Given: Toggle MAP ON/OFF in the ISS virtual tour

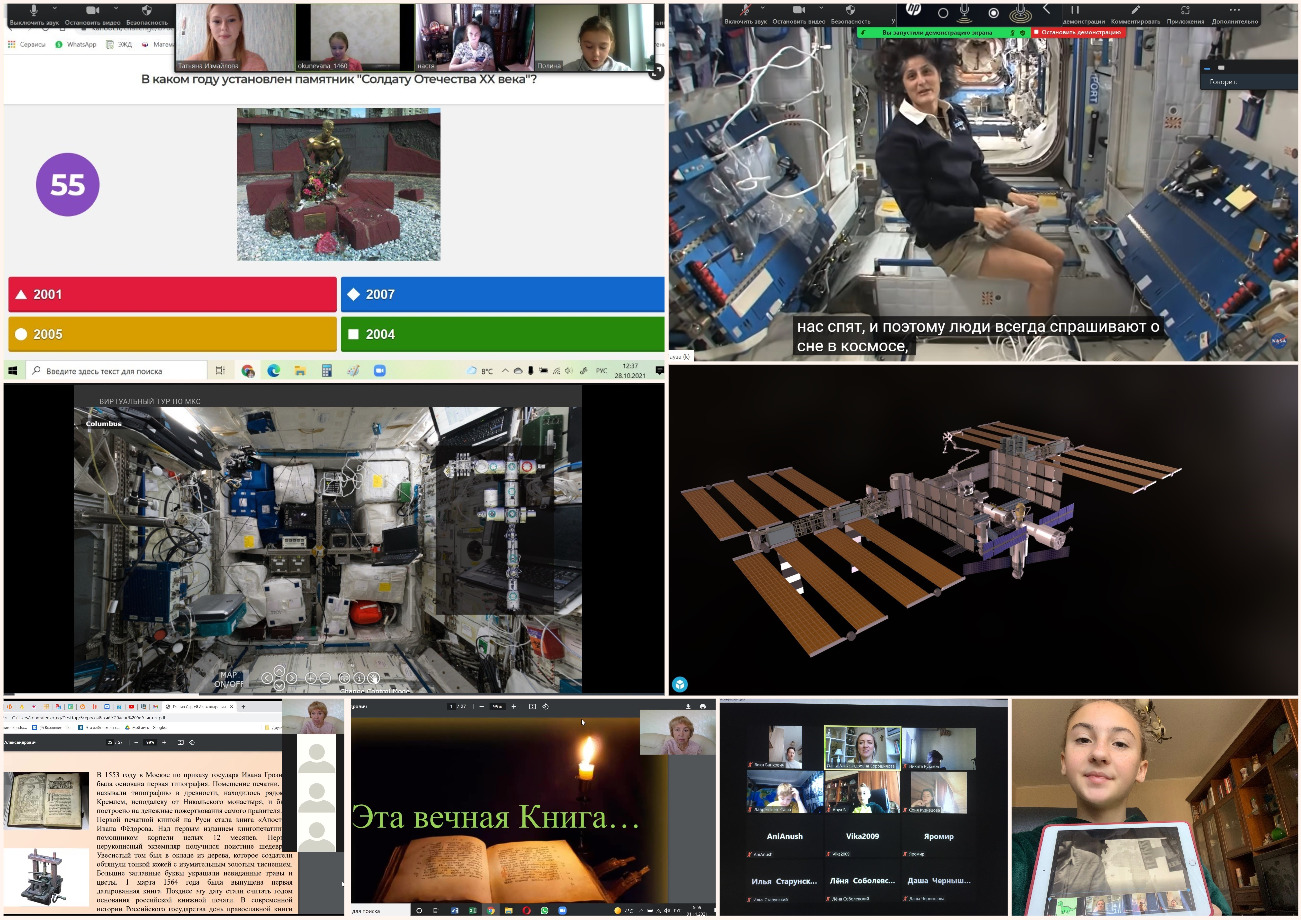Looking at the screenshot, I should [x=231, y=679].
